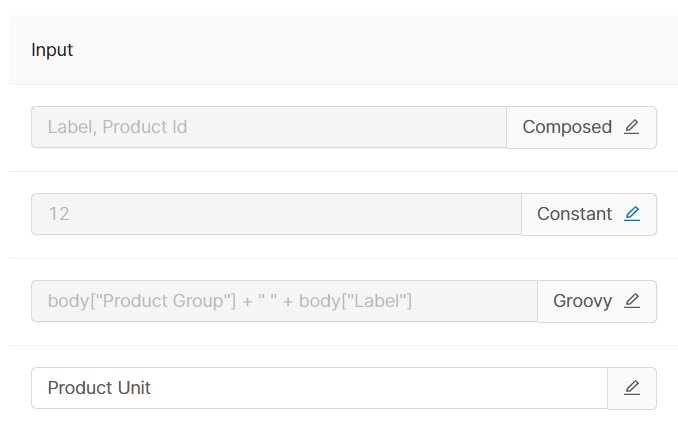Click the pencil icon next to Groovy
Viewport: 678px width, 428px height.
(631, 301)
